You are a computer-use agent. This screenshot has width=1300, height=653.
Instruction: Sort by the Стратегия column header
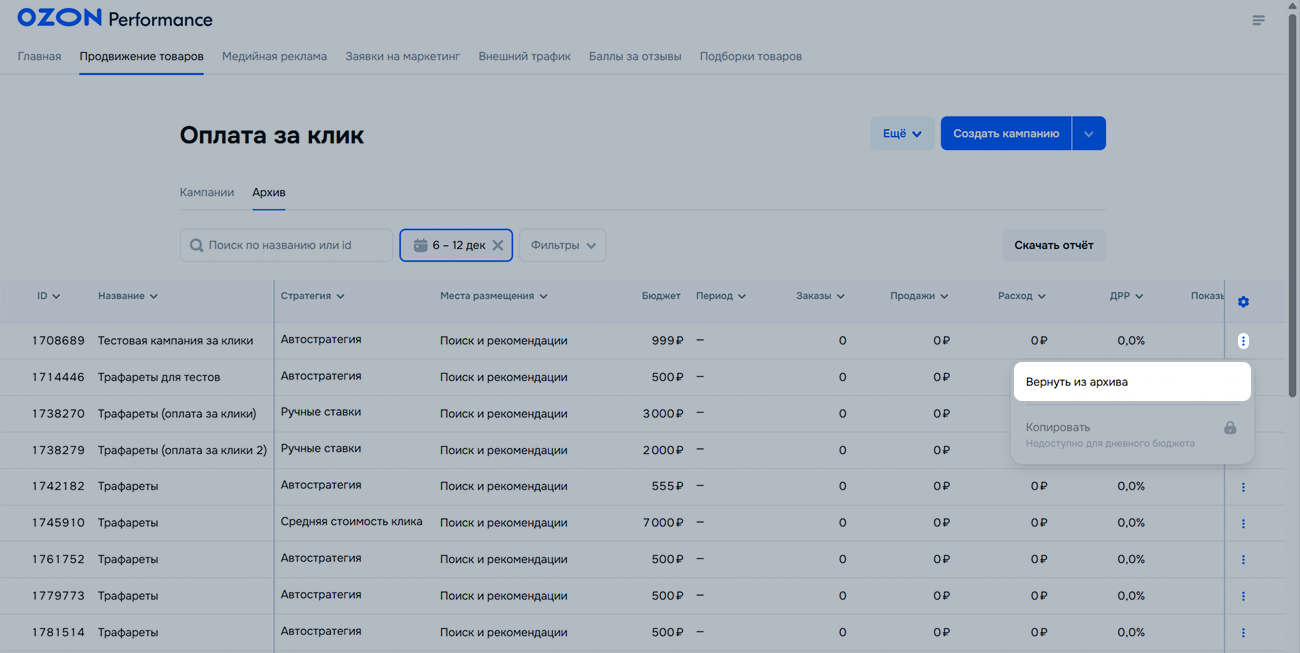(312, 296)
